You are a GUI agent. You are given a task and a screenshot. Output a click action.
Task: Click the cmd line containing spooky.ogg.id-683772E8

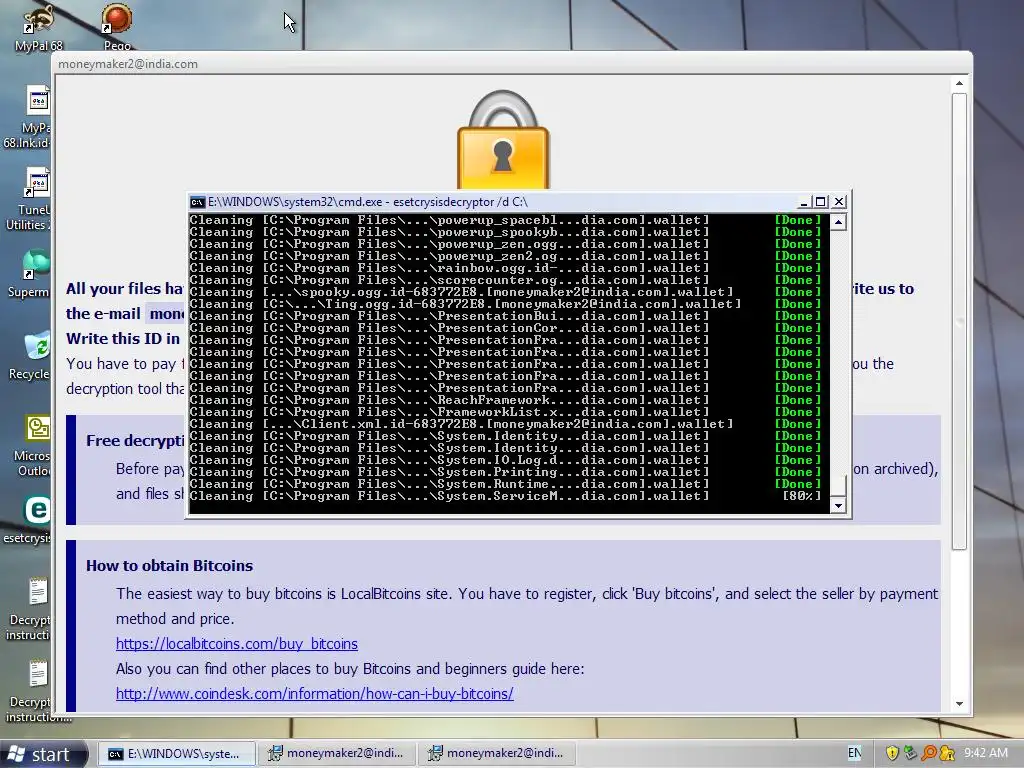tap(462, 292)
